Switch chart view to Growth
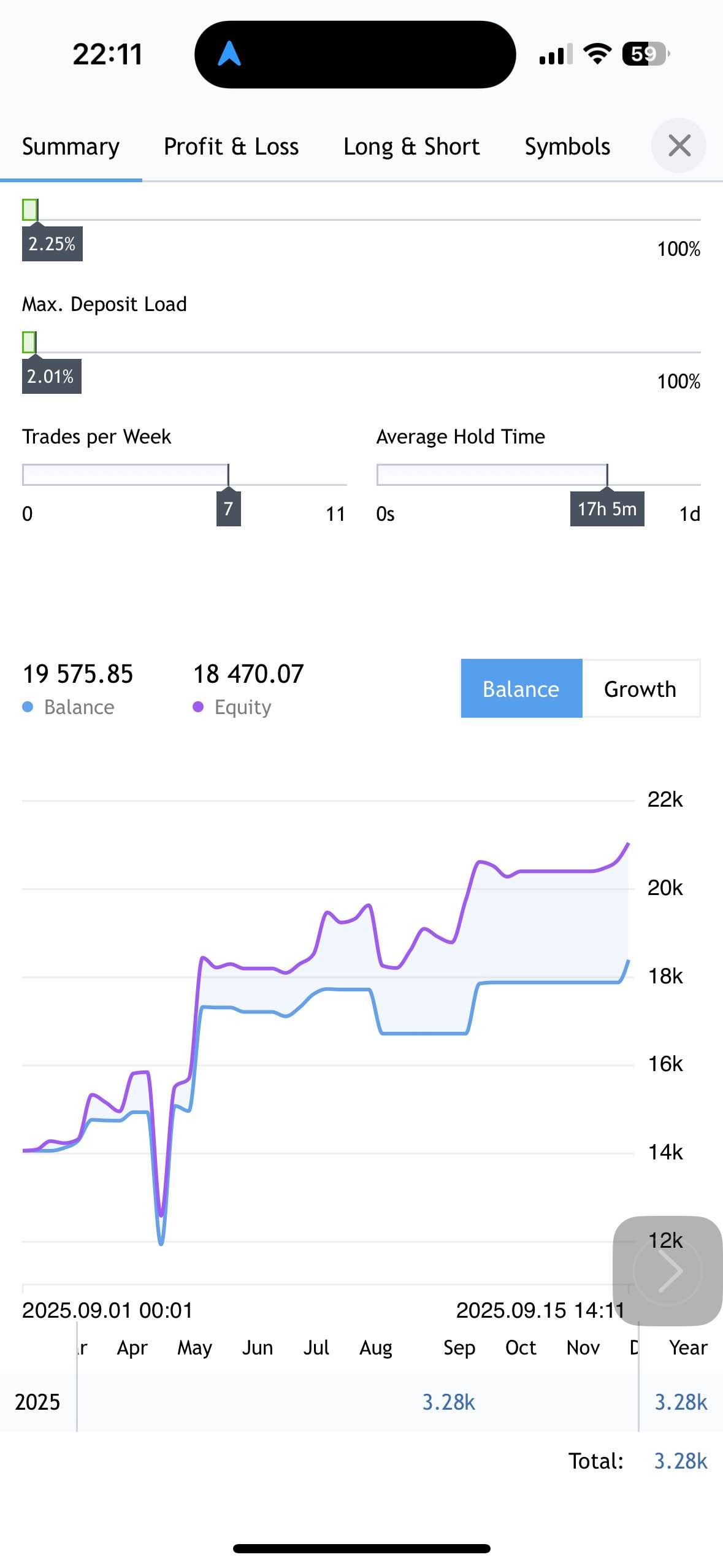Screen dimensions: 723x1568 (x=640, y=689)
